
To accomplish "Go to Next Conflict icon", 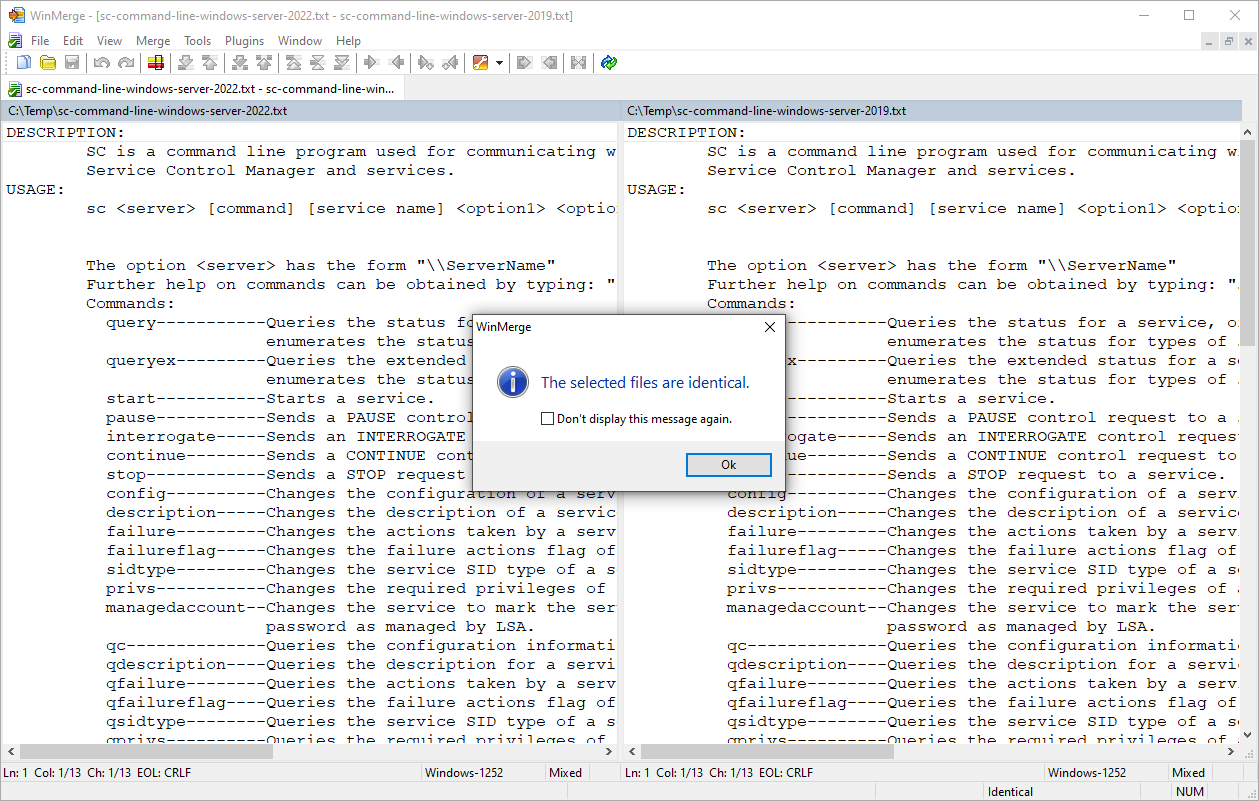I will [239, 63].
